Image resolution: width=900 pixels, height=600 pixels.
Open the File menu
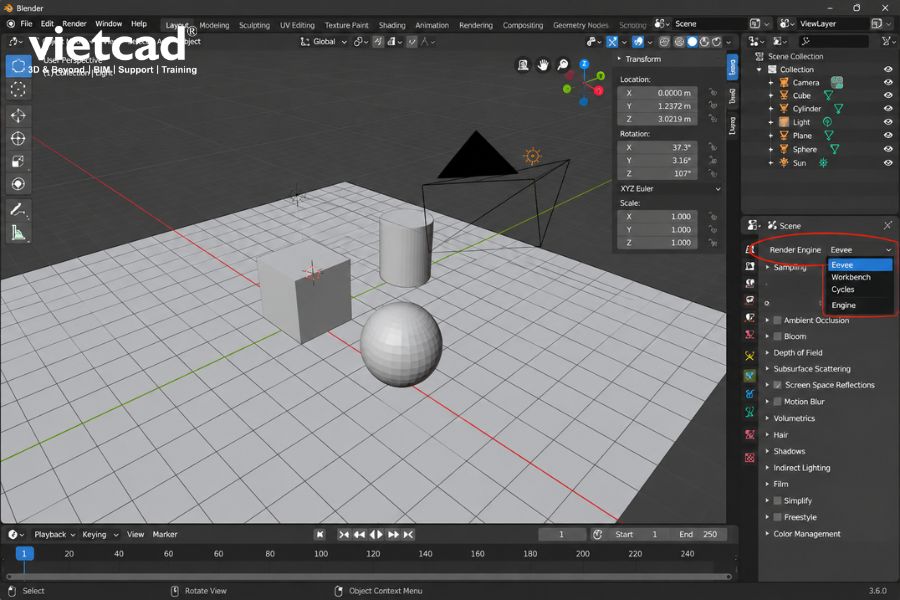pos(26,24)
